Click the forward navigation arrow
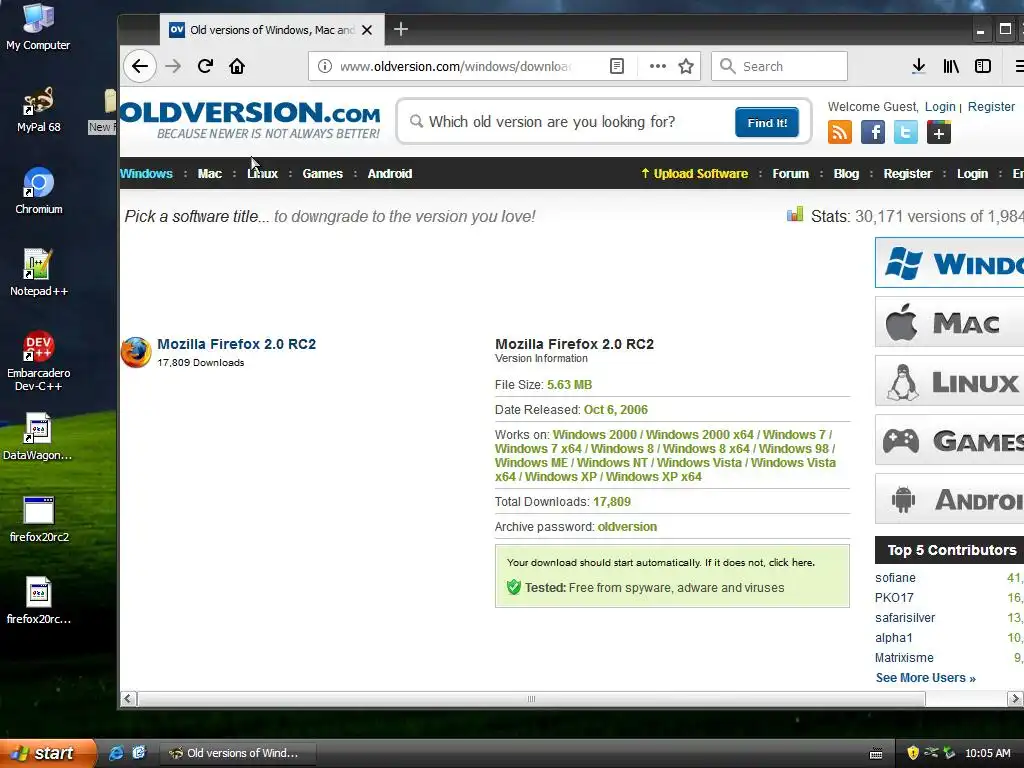 point(173,66)
